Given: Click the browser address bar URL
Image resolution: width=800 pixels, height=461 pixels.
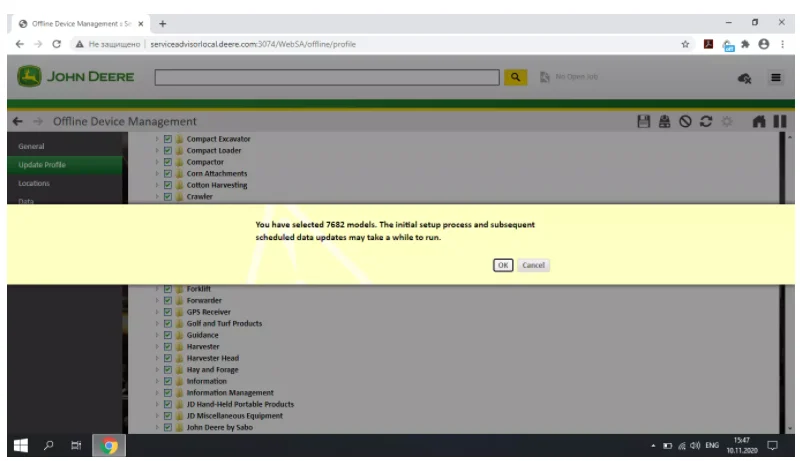Looking at the screenshot, I should click(253, 44).
